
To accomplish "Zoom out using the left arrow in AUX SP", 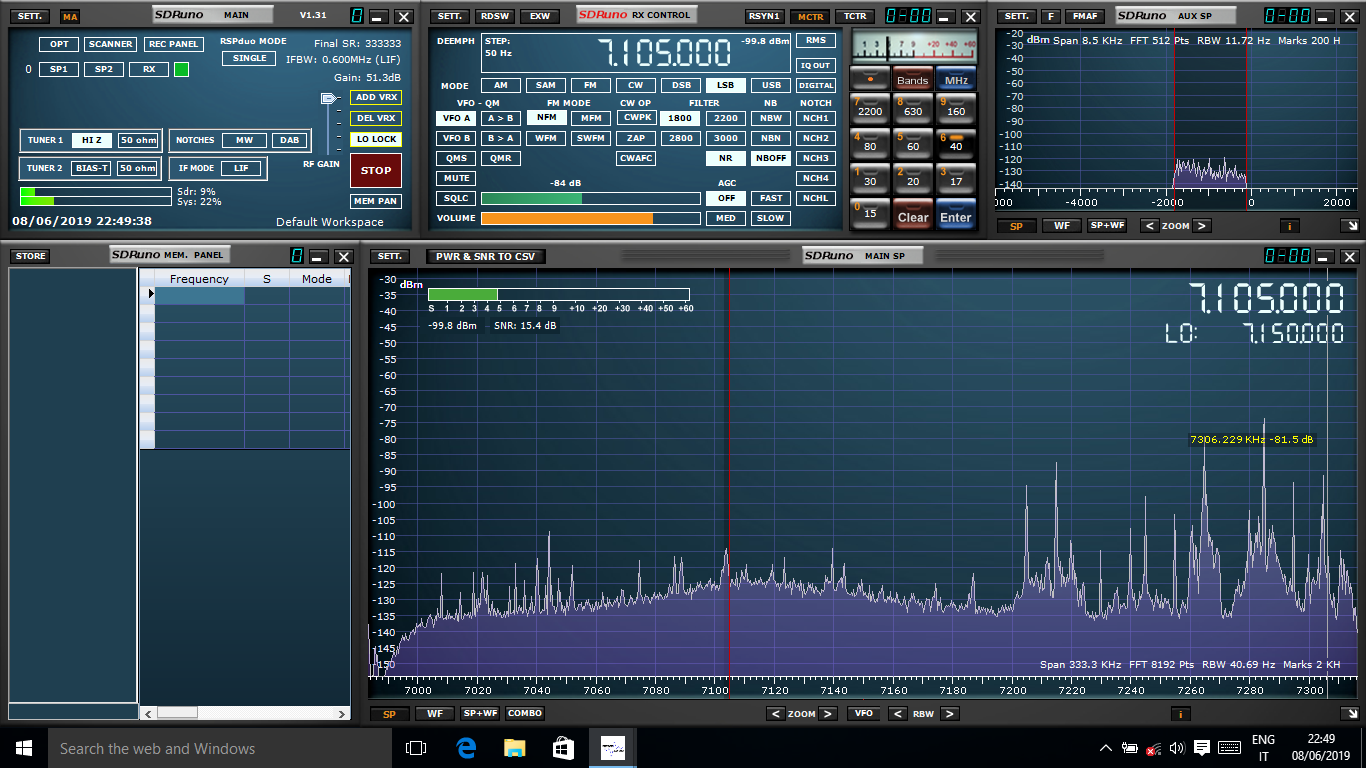I will 1149,226.
